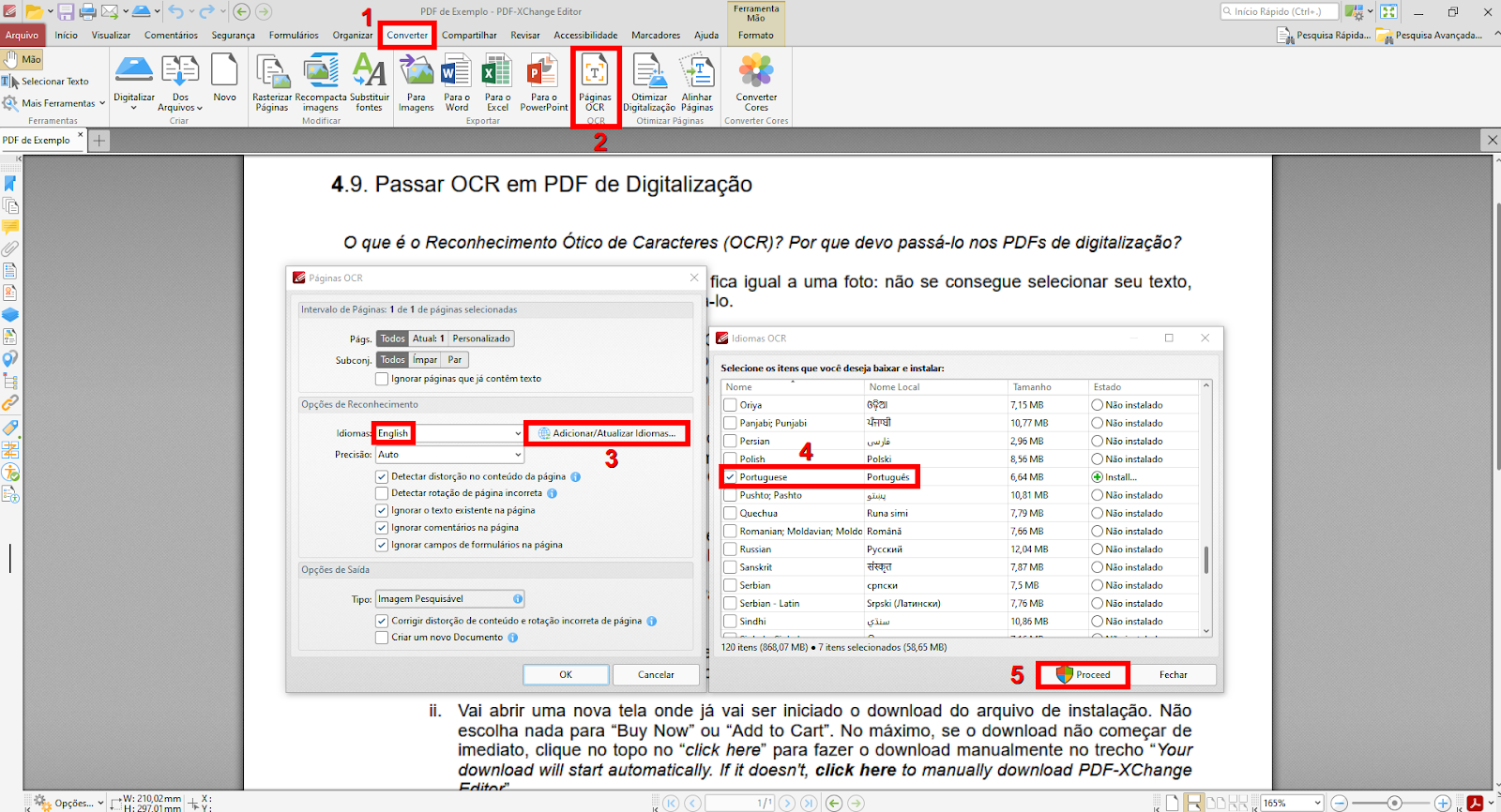The width and height of the screenshot is (1501, 812).
Task: Toggle 'Ignorar comentários na página'
Action: [x=382, y=528]
